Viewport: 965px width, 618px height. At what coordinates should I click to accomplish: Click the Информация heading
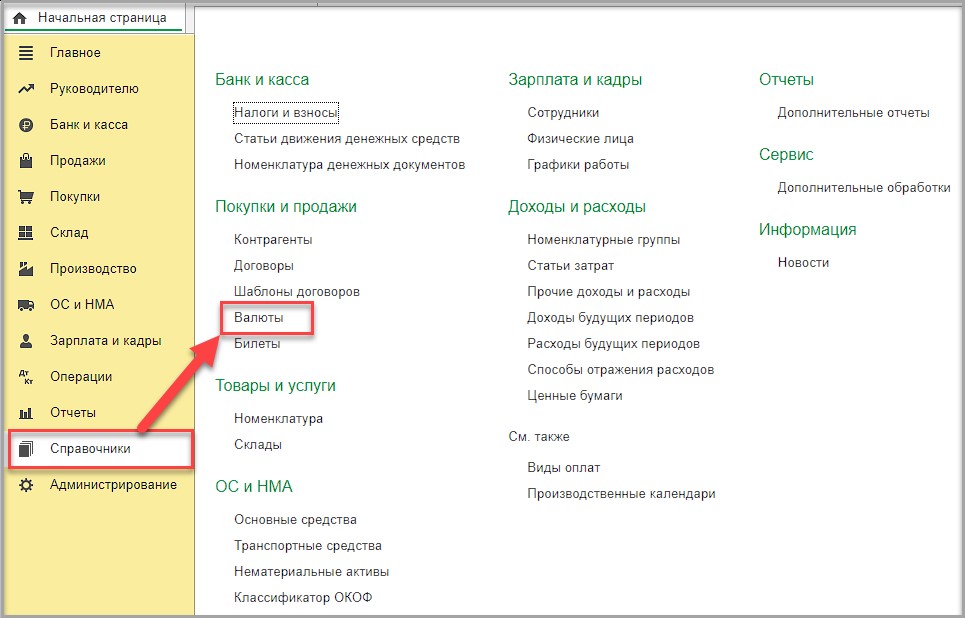(x=807, y=229)
